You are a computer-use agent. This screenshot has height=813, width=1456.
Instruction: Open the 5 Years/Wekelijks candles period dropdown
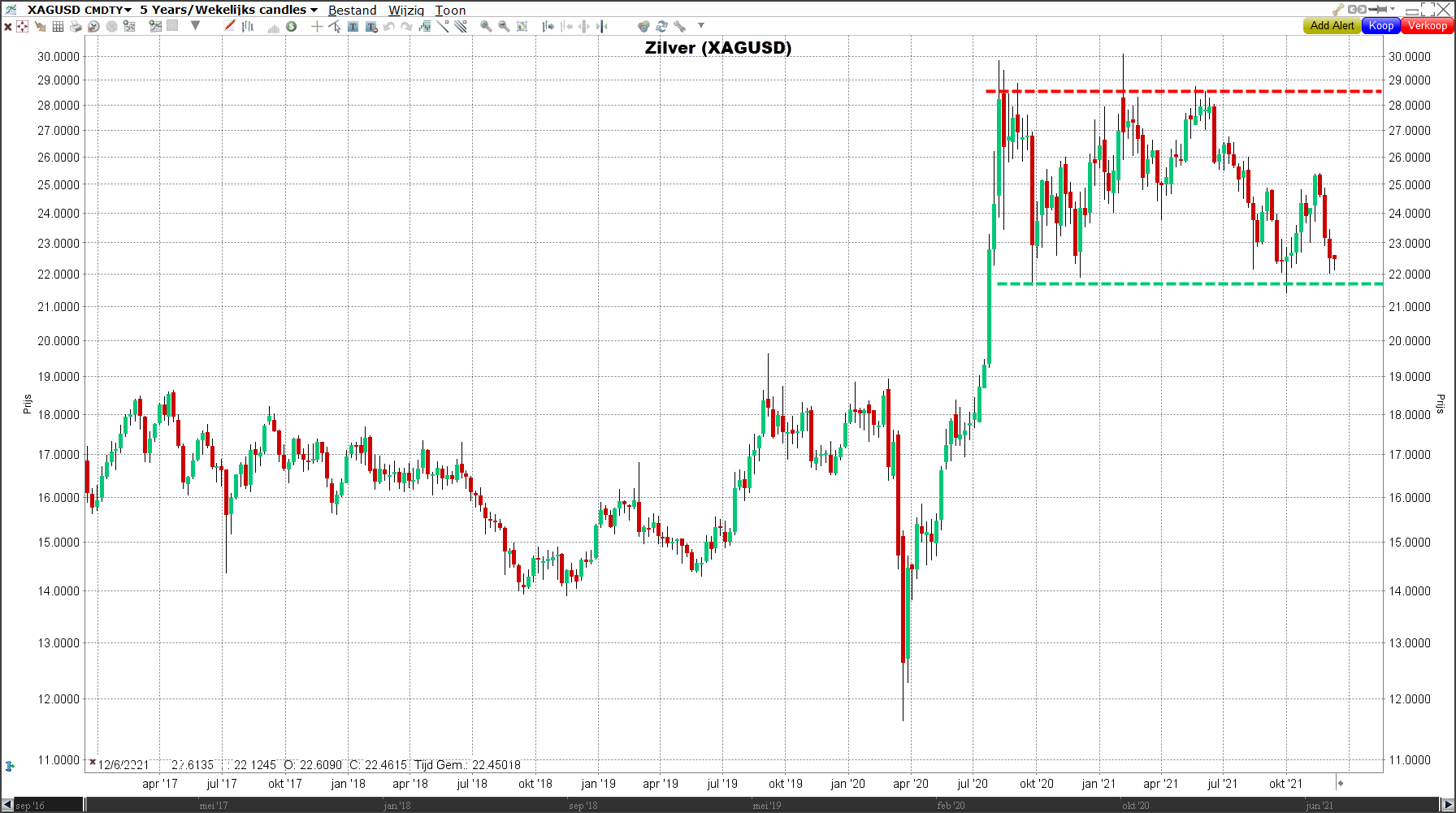tap(228, 10)
